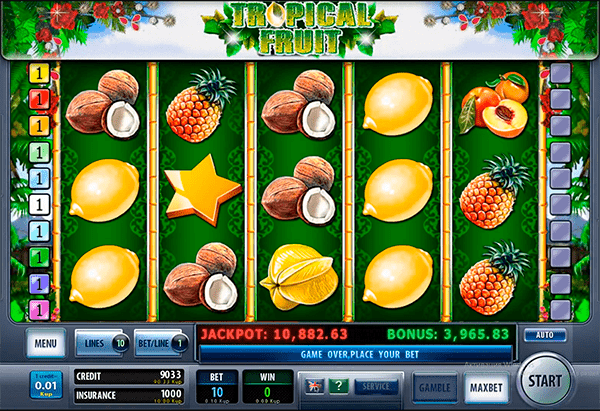Click the dark green payline marker on left
The height and width of the screenshot is (411, 600).
point(39,257)
